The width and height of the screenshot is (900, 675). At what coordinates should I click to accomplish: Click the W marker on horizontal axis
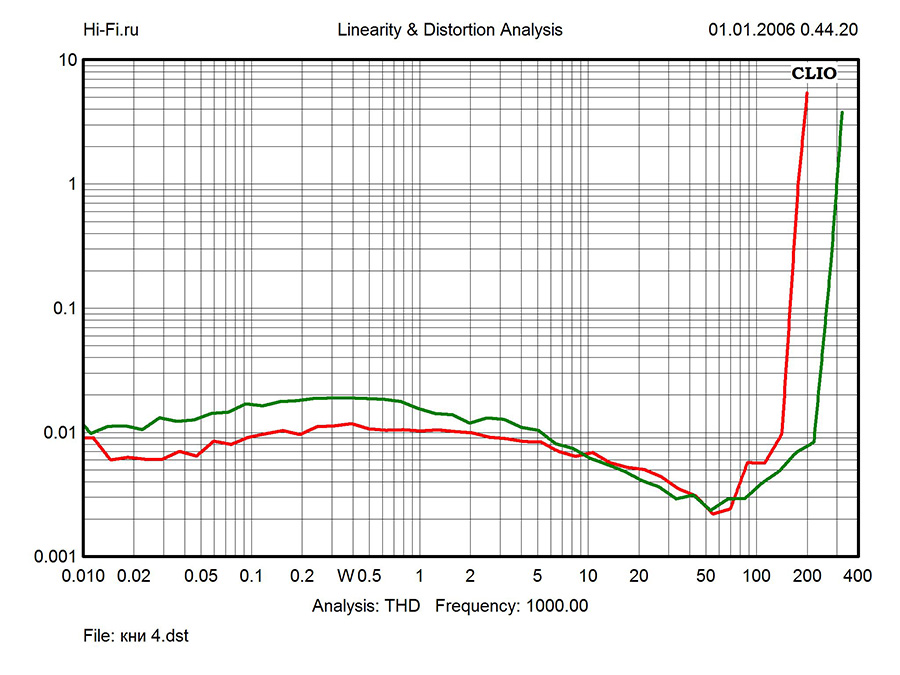pos(345,576)
